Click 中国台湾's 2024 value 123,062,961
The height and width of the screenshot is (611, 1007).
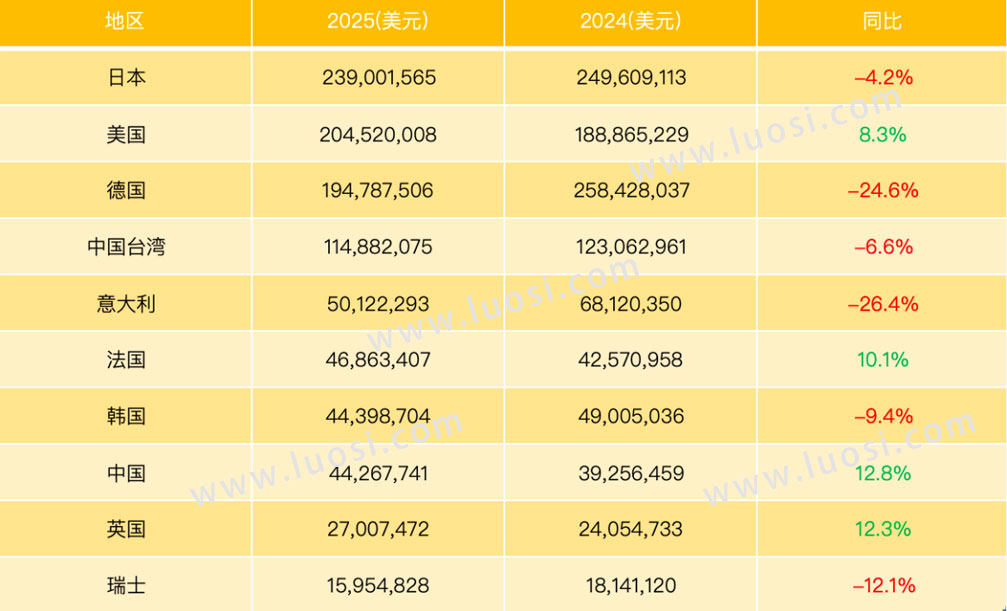pos(630,246)
